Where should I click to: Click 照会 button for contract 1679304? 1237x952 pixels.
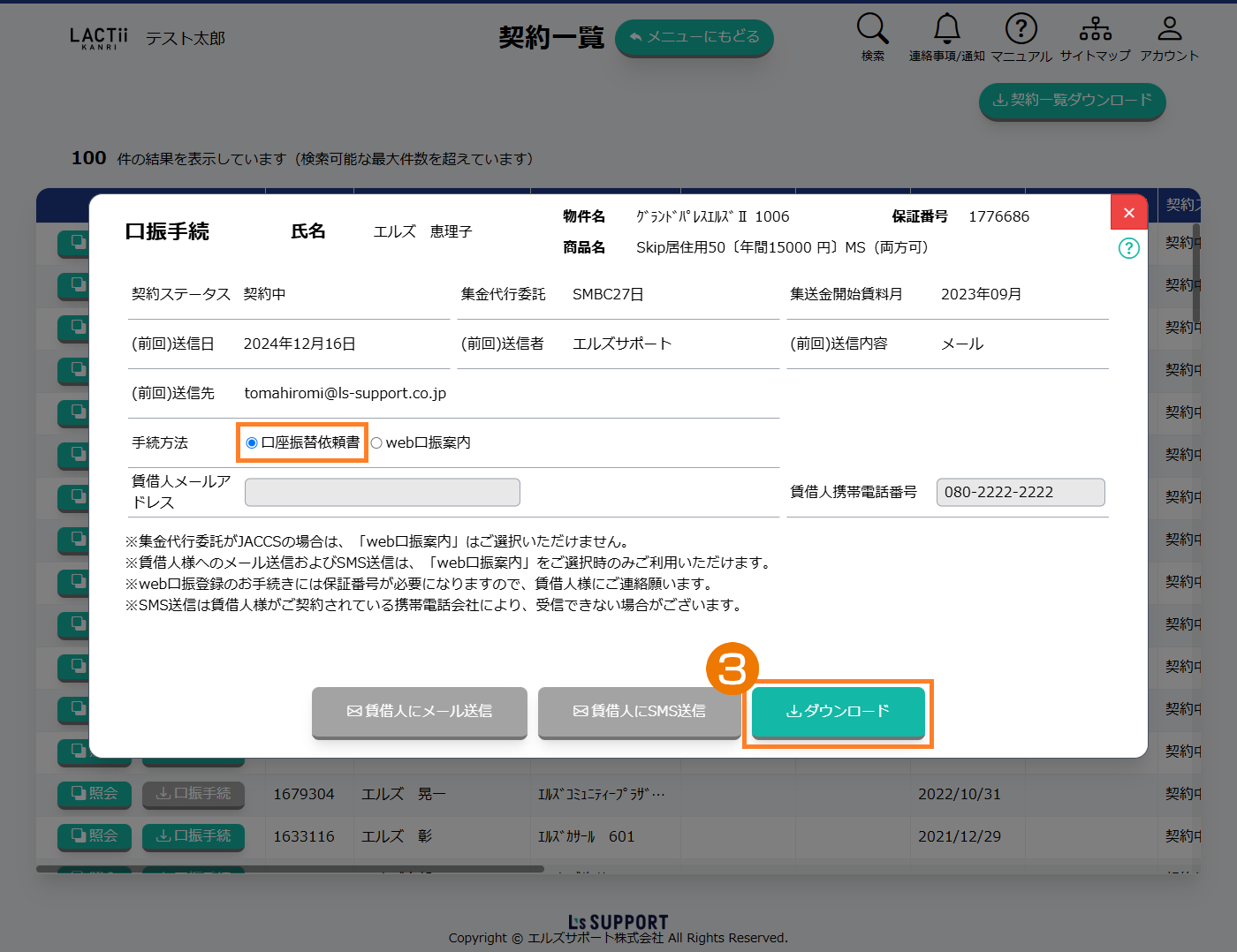[95, 794]
